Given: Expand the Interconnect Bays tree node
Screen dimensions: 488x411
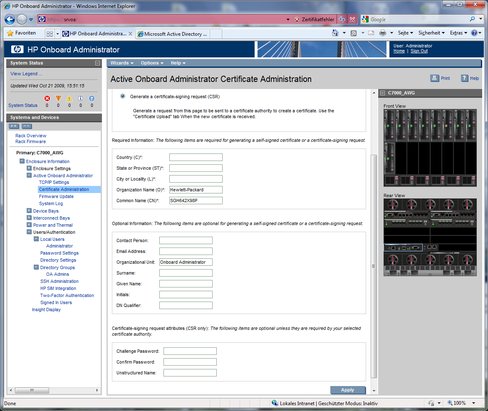Looking at the screenshot, I should pos(29,218).
